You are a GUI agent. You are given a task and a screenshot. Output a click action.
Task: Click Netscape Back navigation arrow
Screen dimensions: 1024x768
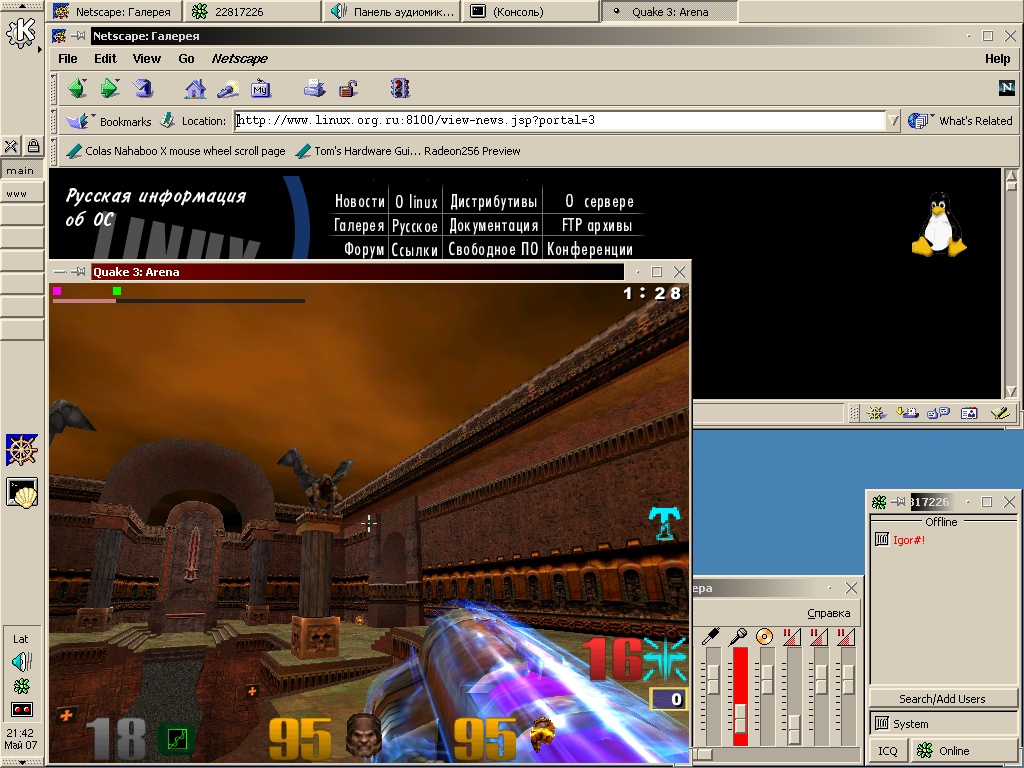(77, 88)
